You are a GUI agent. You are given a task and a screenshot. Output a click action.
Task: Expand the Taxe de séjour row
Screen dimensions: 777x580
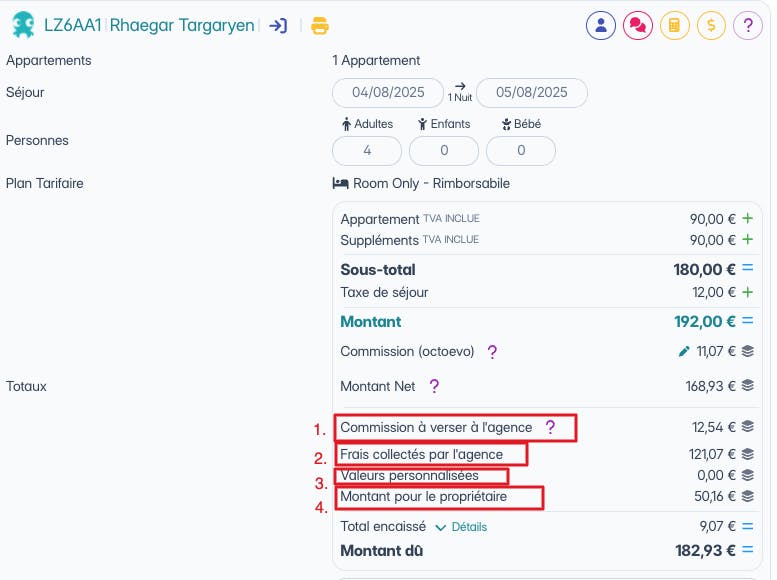[x=747, y=292]
